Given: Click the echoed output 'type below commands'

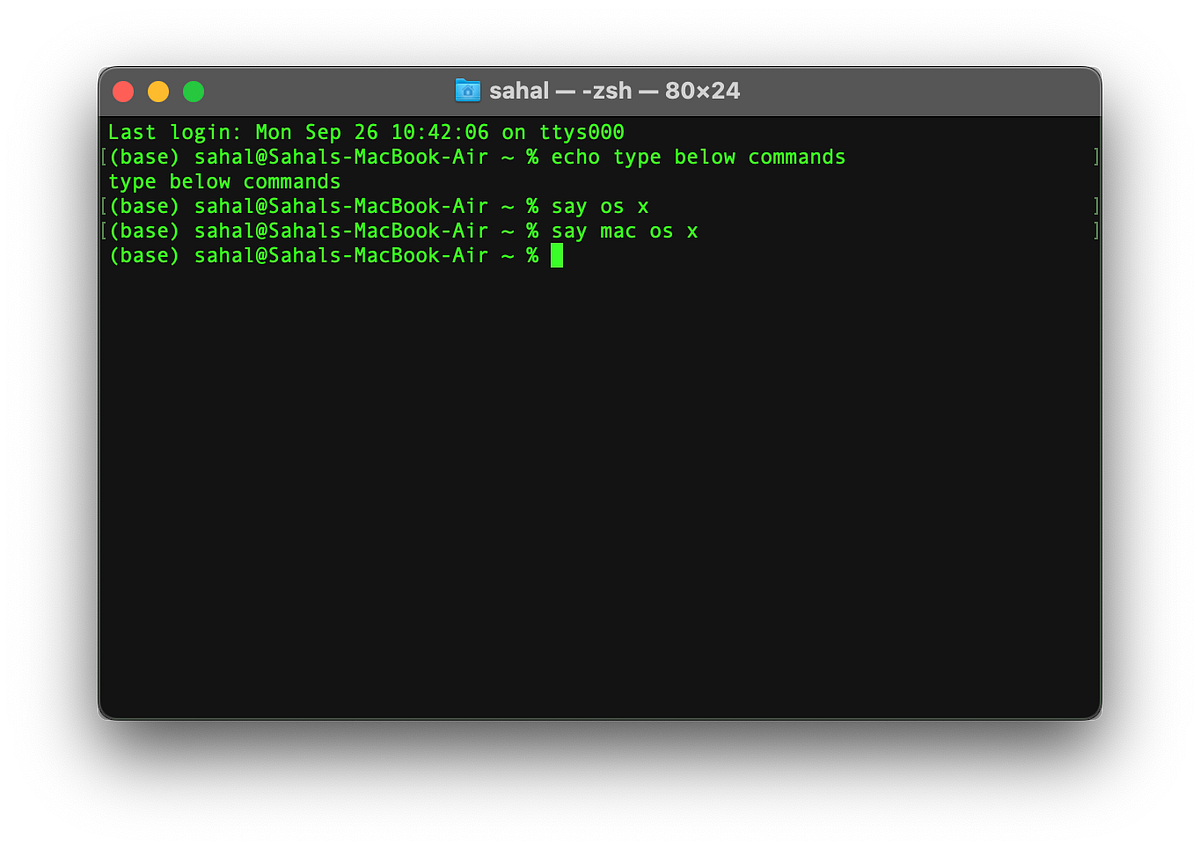Looking at the screenshot, I should 223,181.
